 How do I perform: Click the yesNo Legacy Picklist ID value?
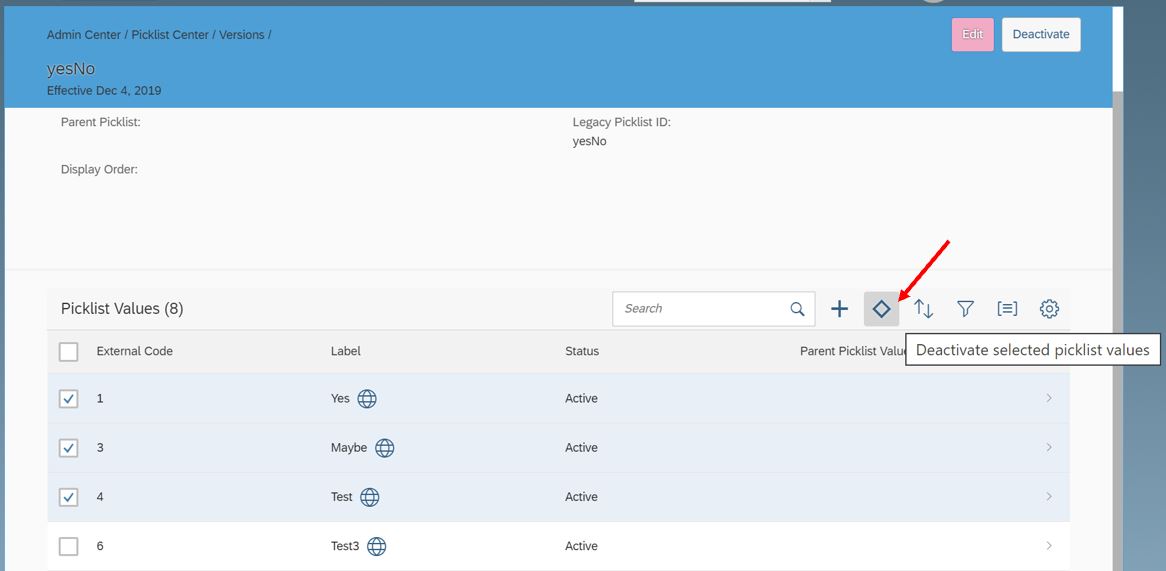click(590, 141)
